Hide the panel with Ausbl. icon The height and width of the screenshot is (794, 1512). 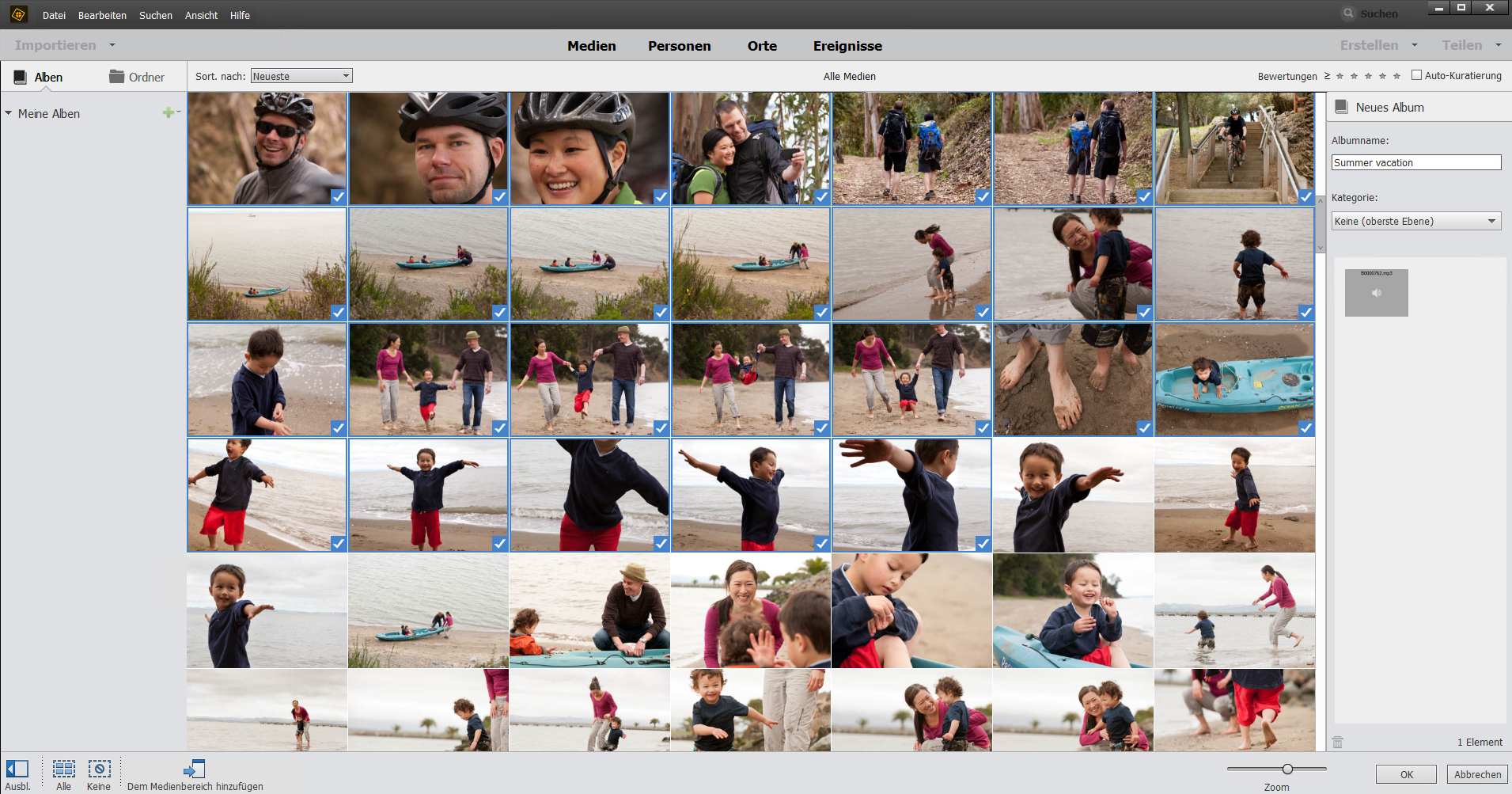pyautogui.click(x=17, y=769)
